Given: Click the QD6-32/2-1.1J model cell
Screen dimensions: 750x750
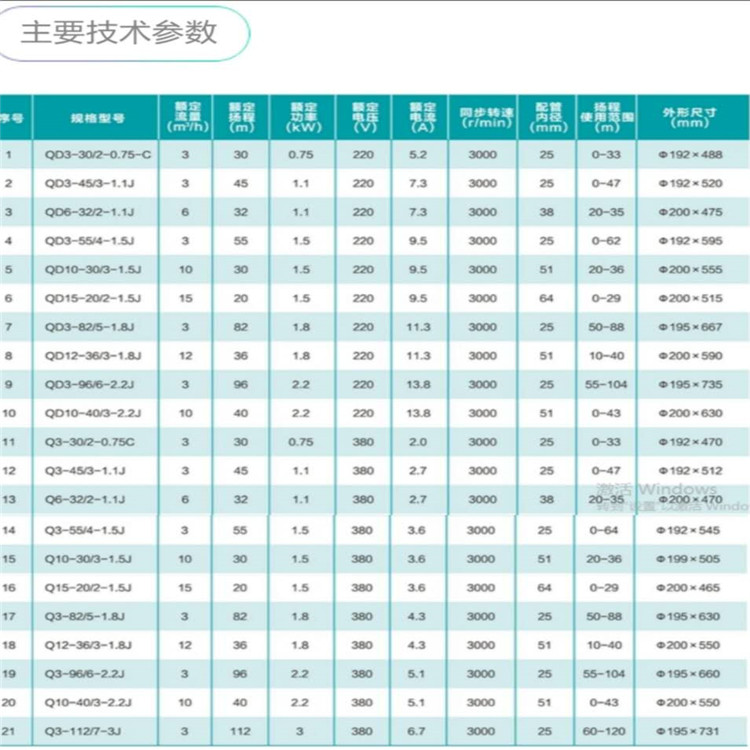Looking at the screenshot, I should click(91, 212).
